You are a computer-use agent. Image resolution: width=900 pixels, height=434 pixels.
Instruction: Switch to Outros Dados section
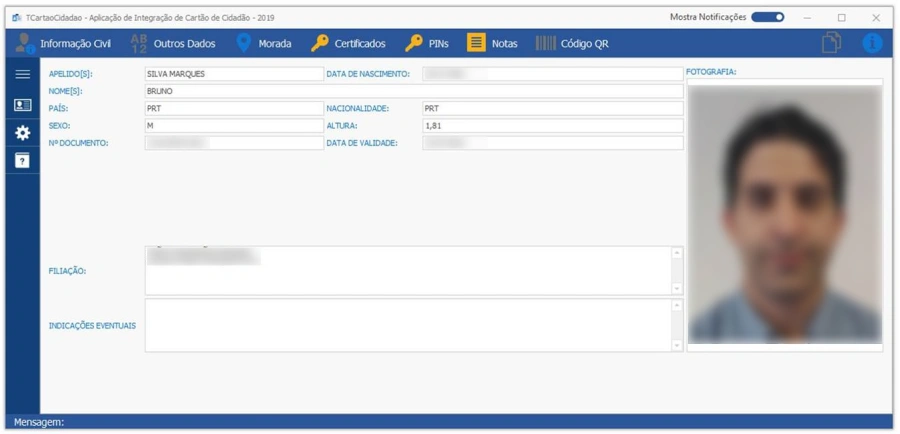click(172, 44)
